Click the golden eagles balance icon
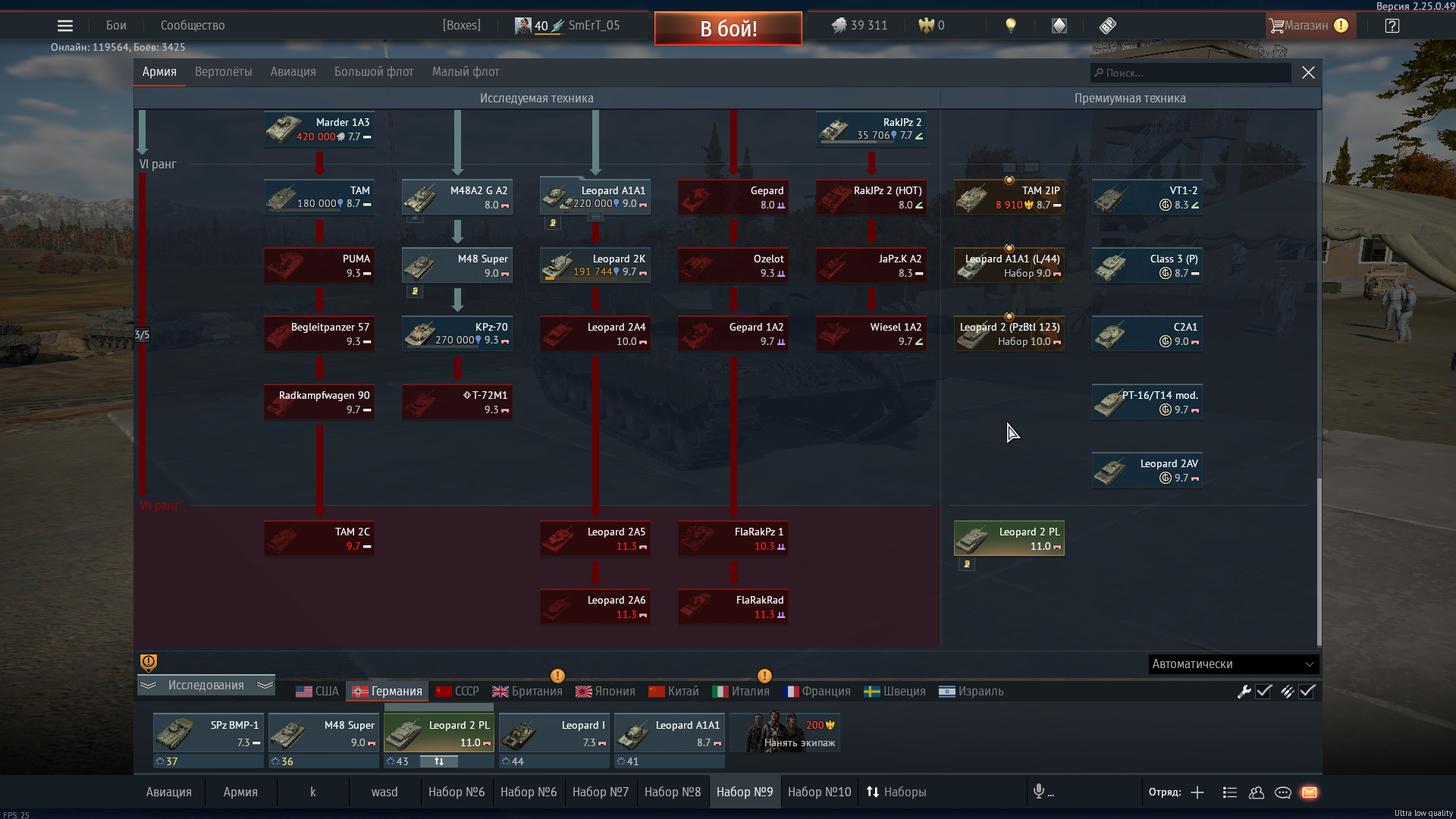1456x819 pixels. pyautogui.click(x=926, y=26)
